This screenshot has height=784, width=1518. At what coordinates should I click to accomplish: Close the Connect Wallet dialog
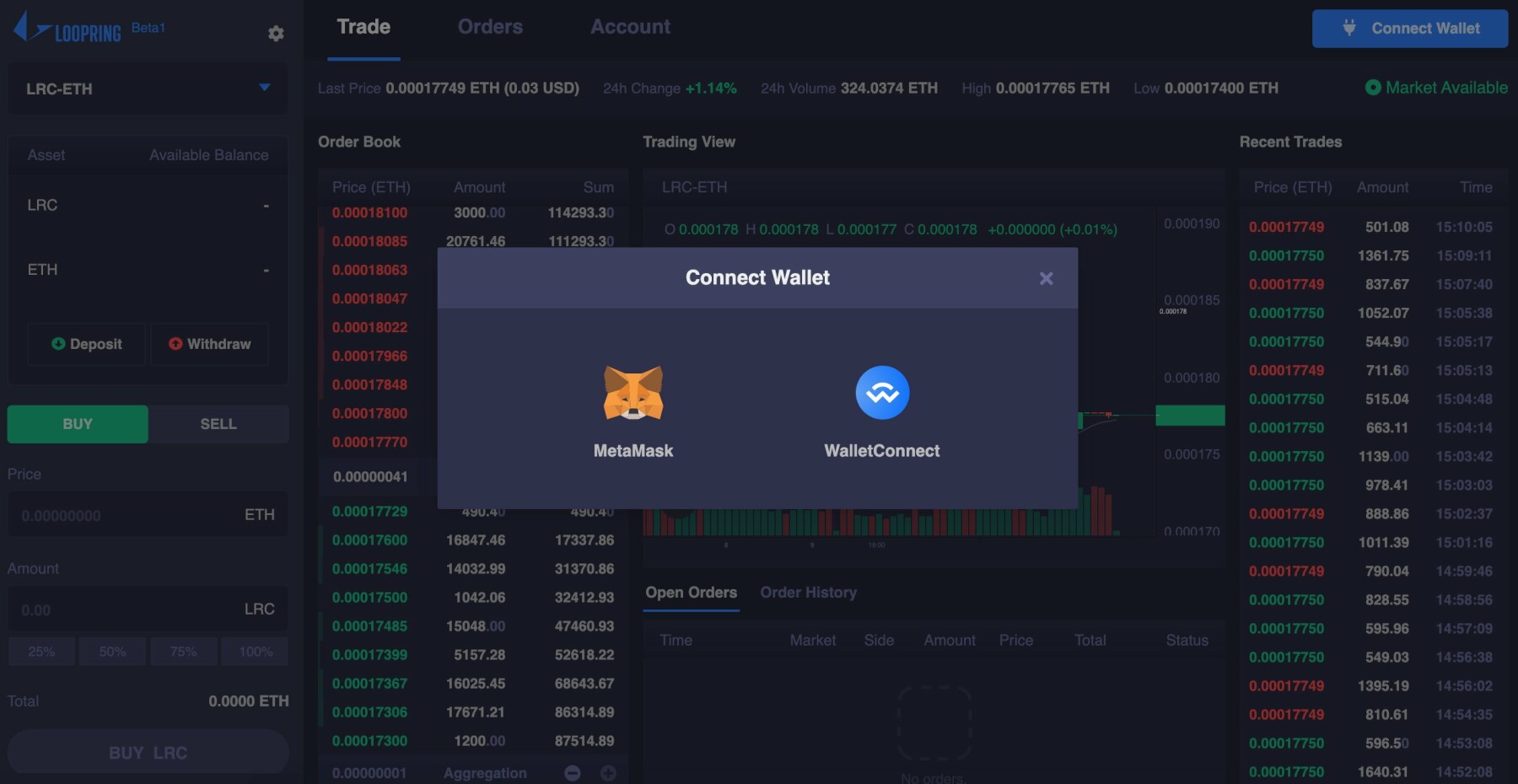click(1046, 277)
